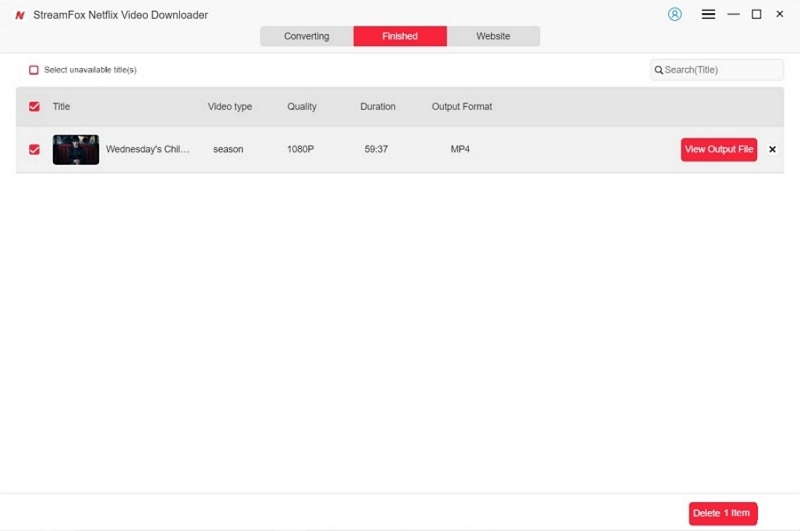Click the magnifier icon in the search box
Image resolution: width=800 pixels, height=531 pixels.
coord(659,70)
